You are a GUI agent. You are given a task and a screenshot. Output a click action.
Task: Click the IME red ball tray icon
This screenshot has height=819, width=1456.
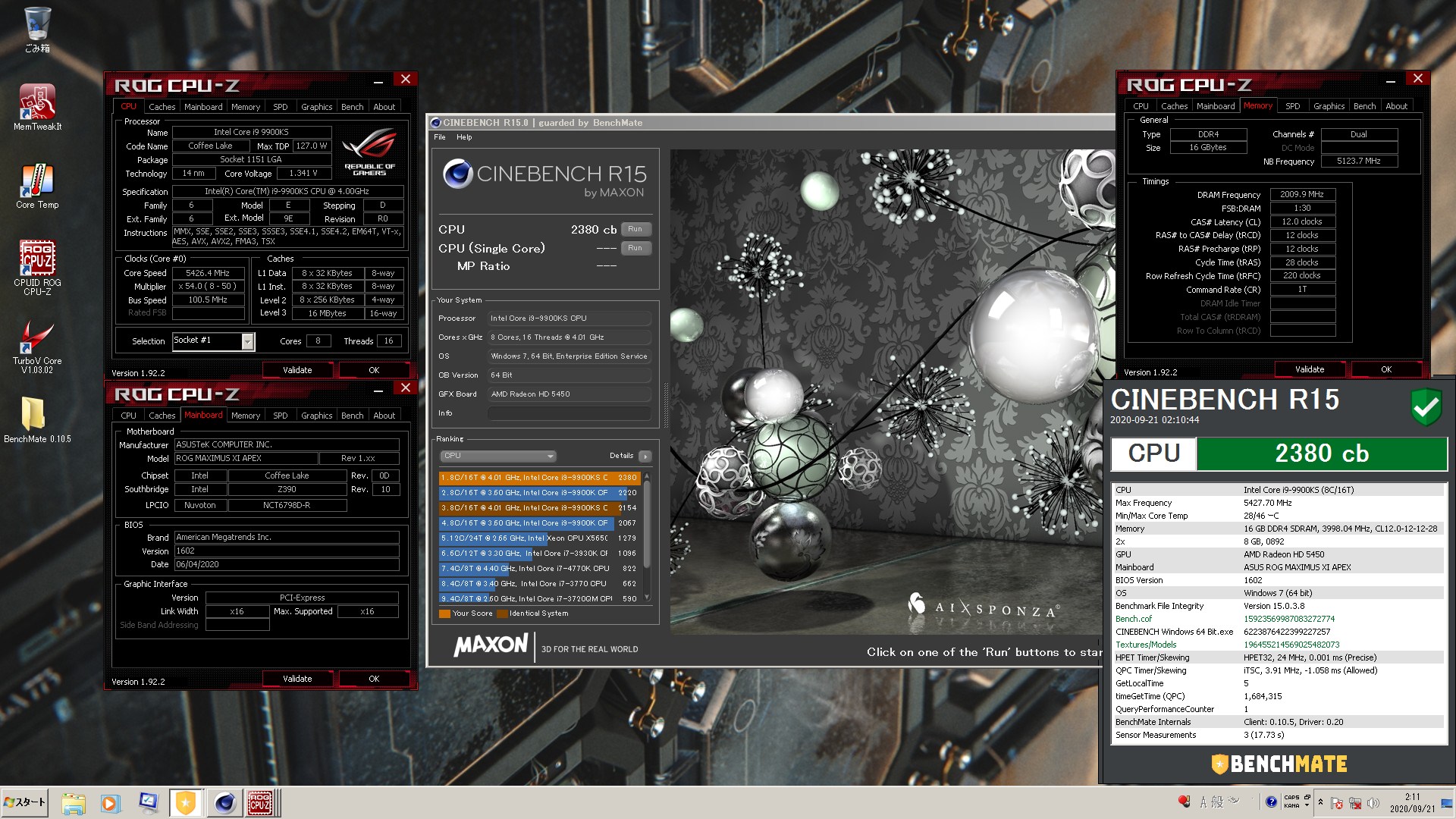1184,802
